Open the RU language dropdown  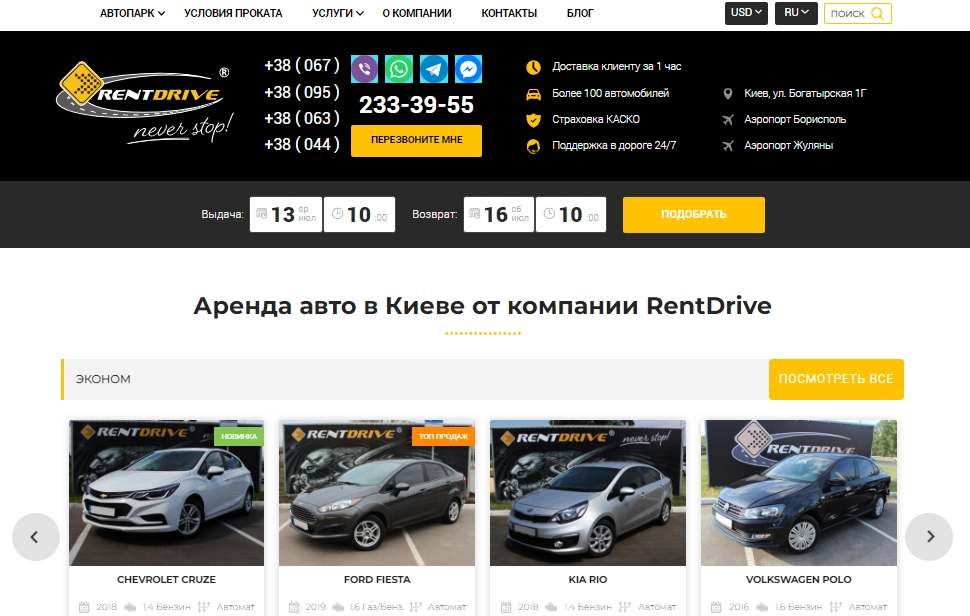tap(796, 13)
